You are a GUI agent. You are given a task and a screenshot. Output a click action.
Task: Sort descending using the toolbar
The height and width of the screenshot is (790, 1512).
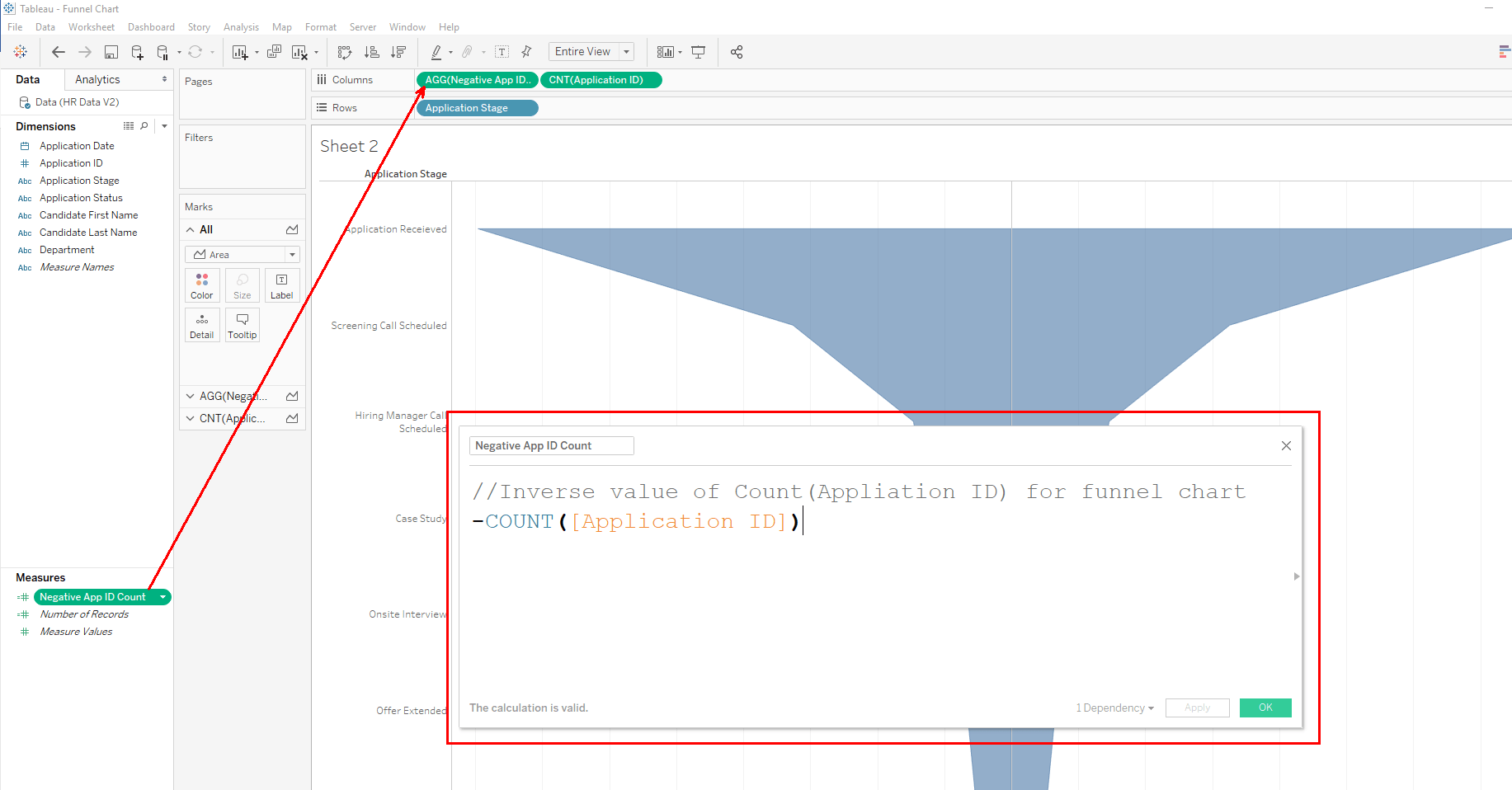tap(398, 51)
